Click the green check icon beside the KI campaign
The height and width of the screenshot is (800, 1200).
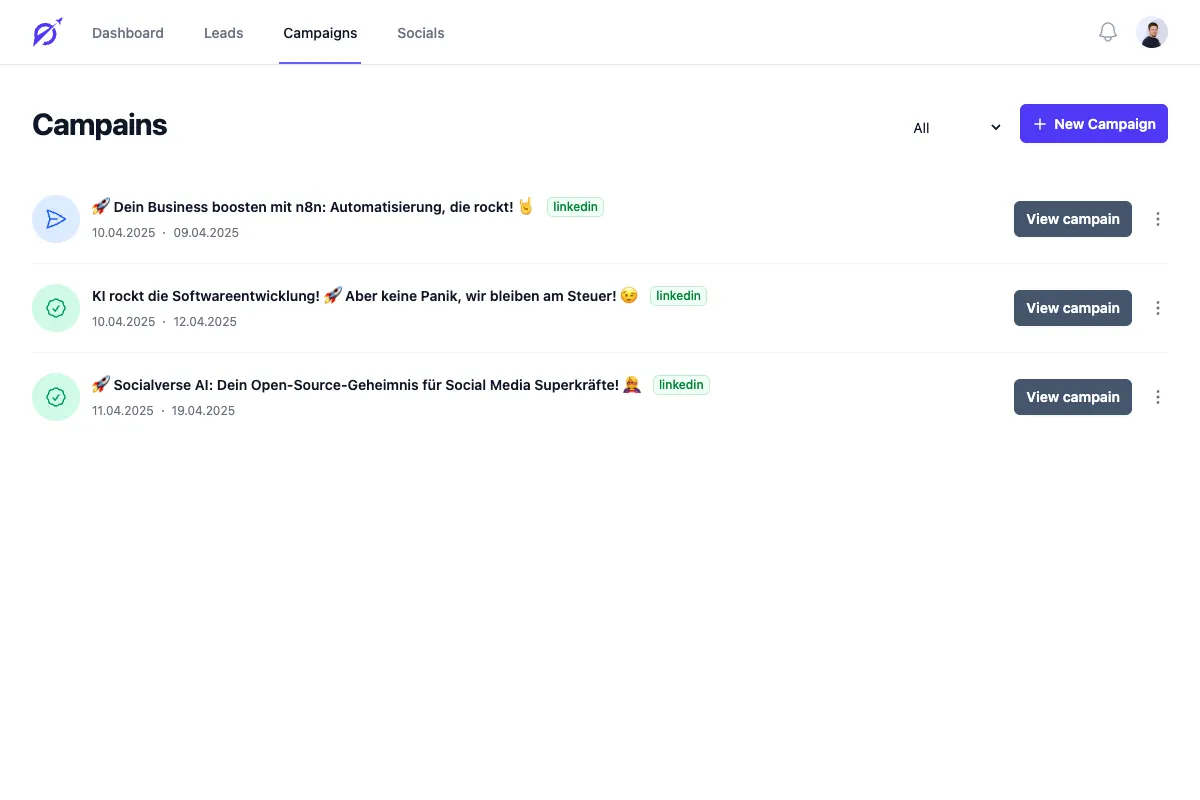click(x=55, y=307)
